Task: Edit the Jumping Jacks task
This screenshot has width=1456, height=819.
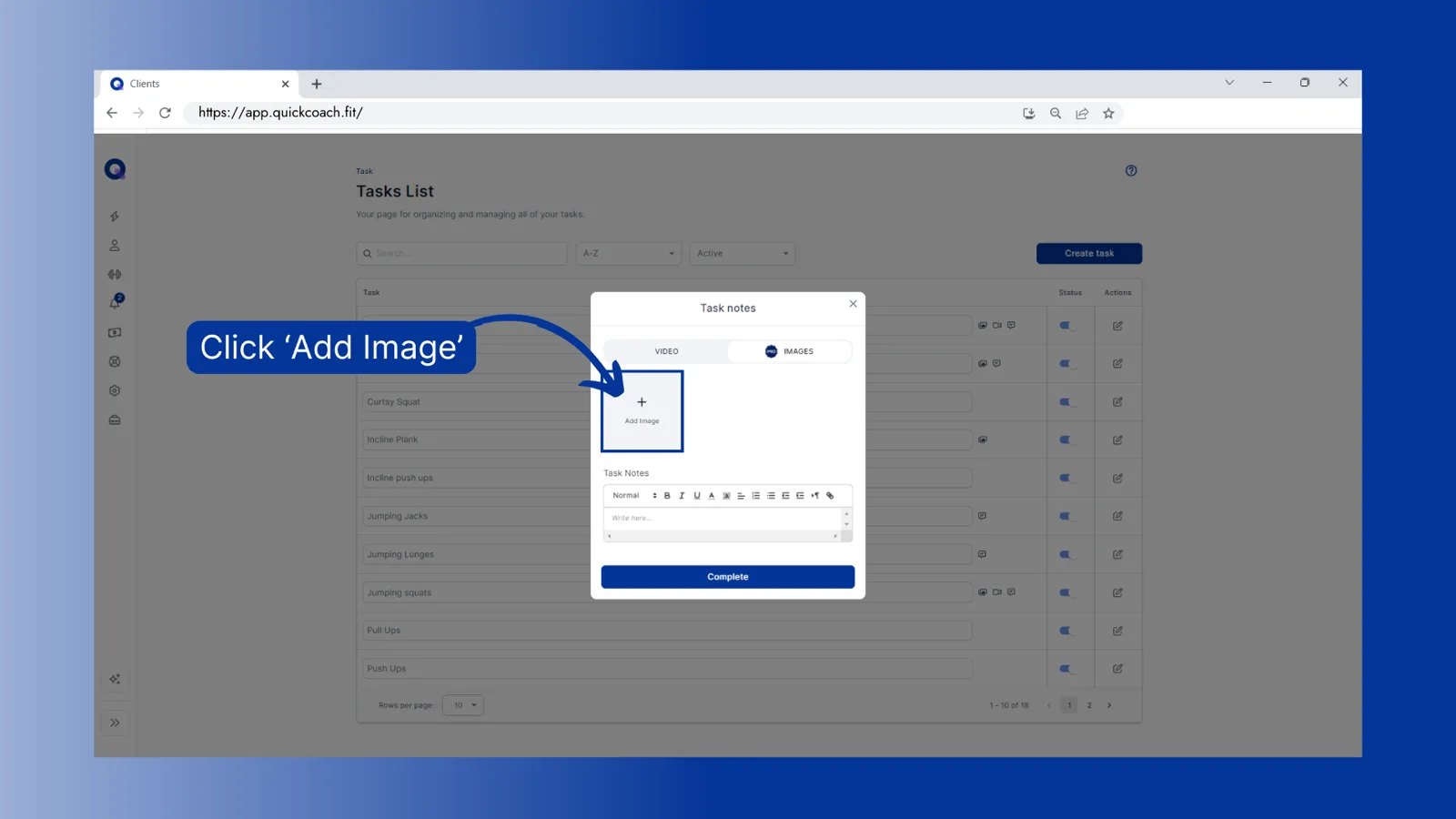Action: [1117, 517]
